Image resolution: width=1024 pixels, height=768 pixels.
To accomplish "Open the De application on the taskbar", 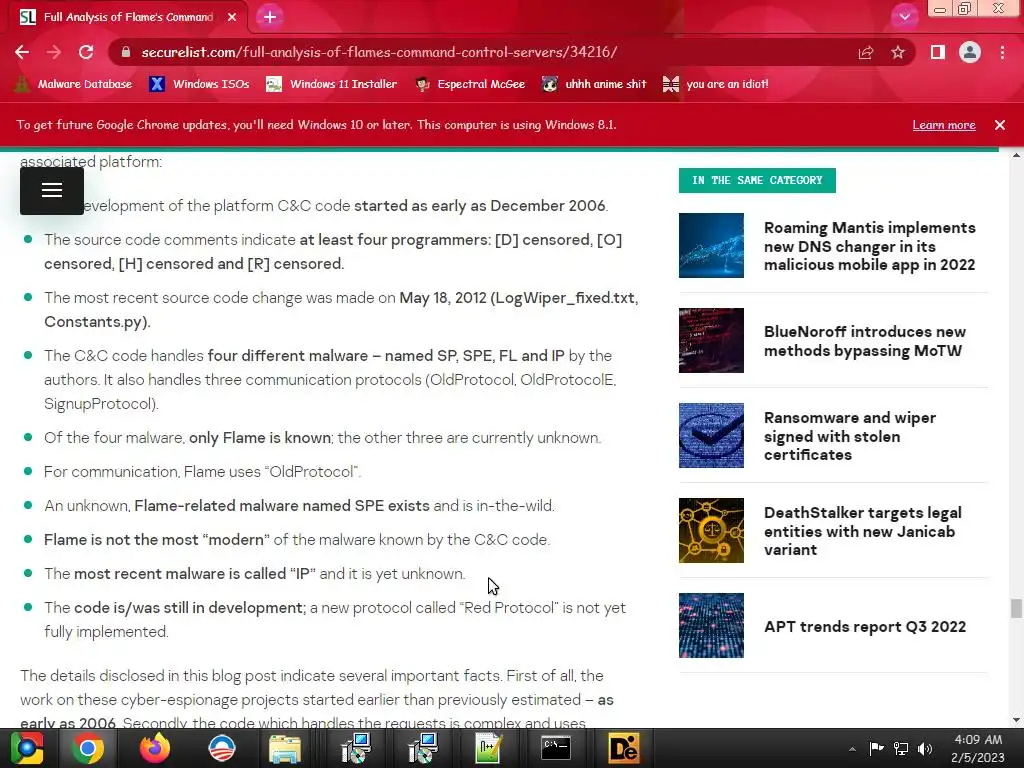I will [622, 748].
